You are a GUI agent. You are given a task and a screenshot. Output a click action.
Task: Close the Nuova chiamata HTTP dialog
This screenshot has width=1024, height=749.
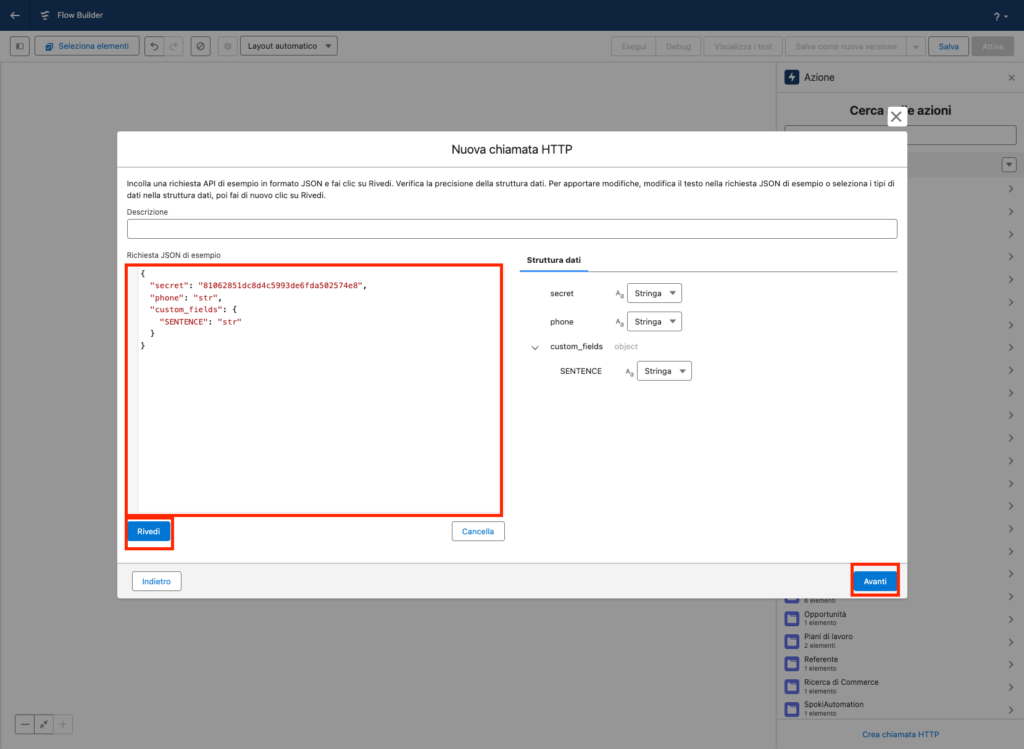896,117
